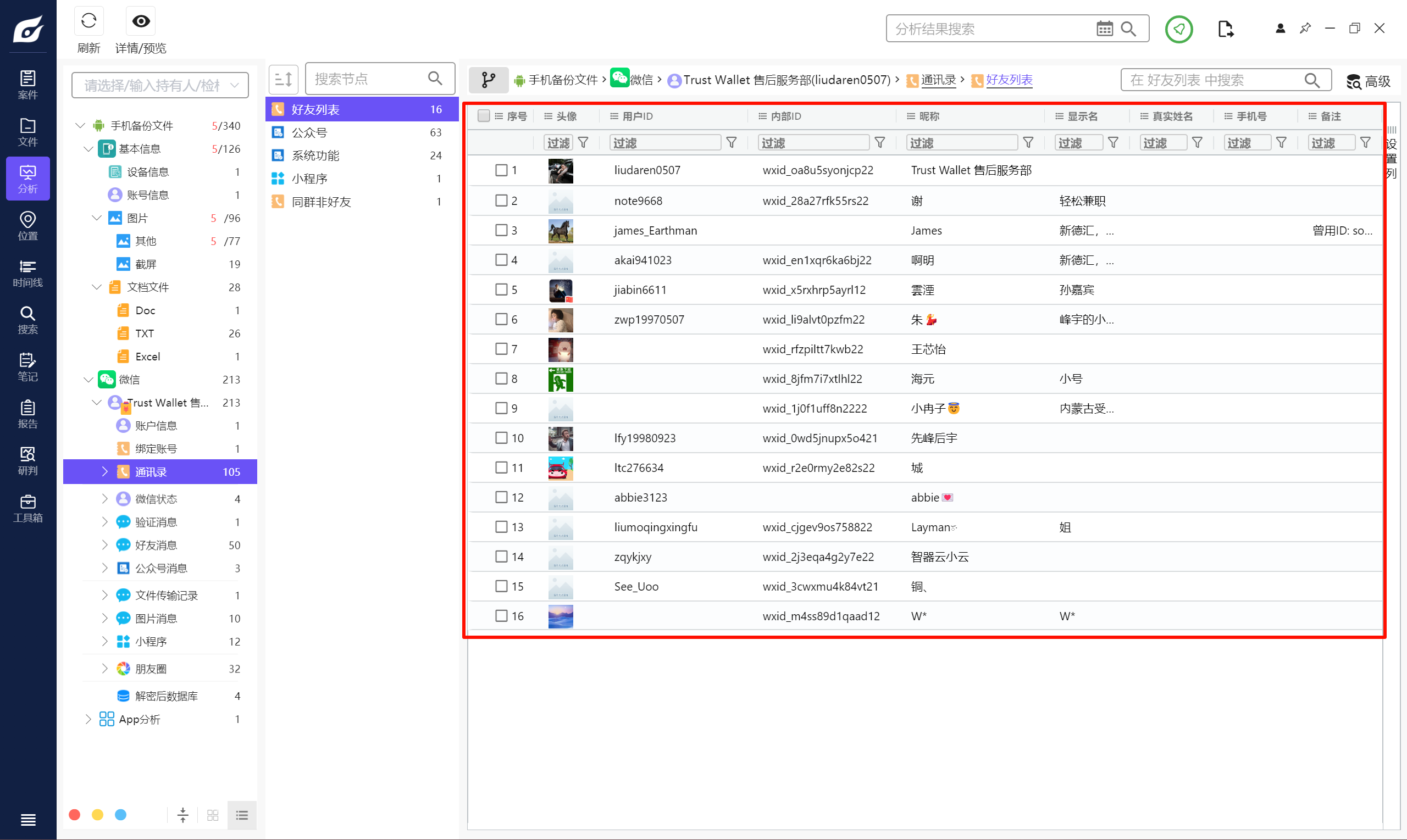The image size is (1407, 840).
Task: Select 好友列表 in node list
Action: [362, 109]
